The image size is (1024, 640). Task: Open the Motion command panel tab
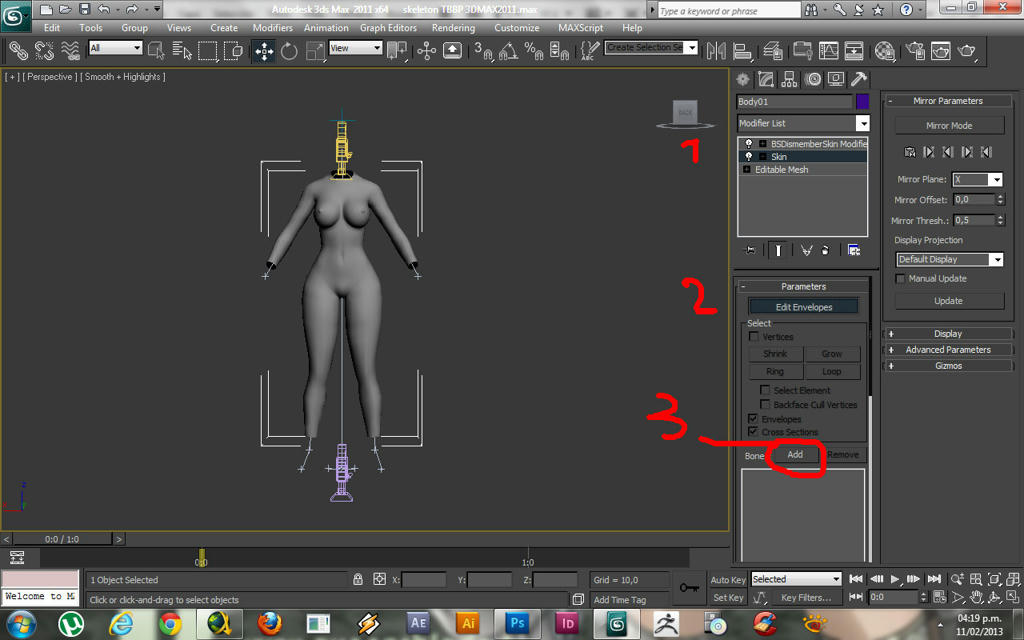click(813, 80)
